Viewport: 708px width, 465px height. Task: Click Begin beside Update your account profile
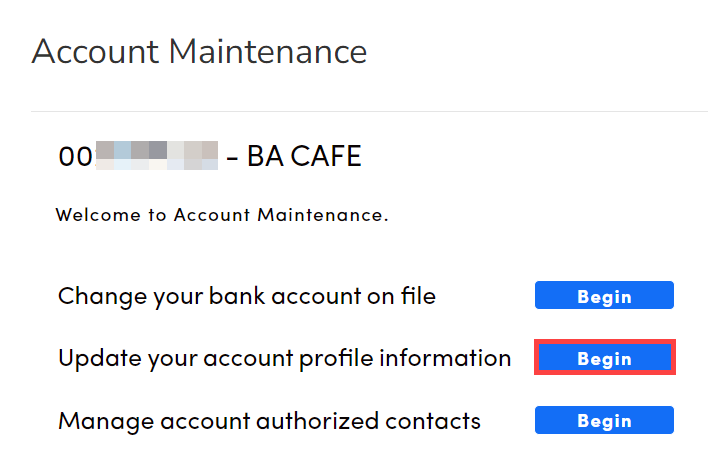604,358
